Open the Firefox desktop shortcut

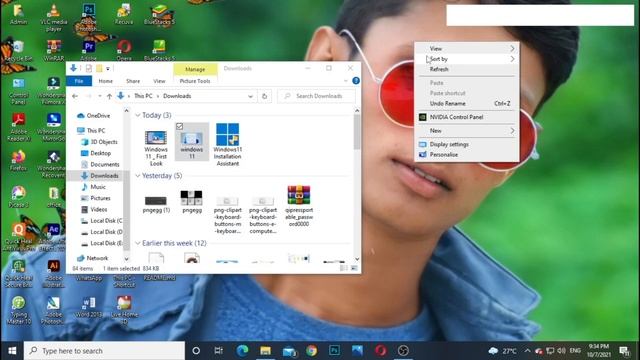18,160
